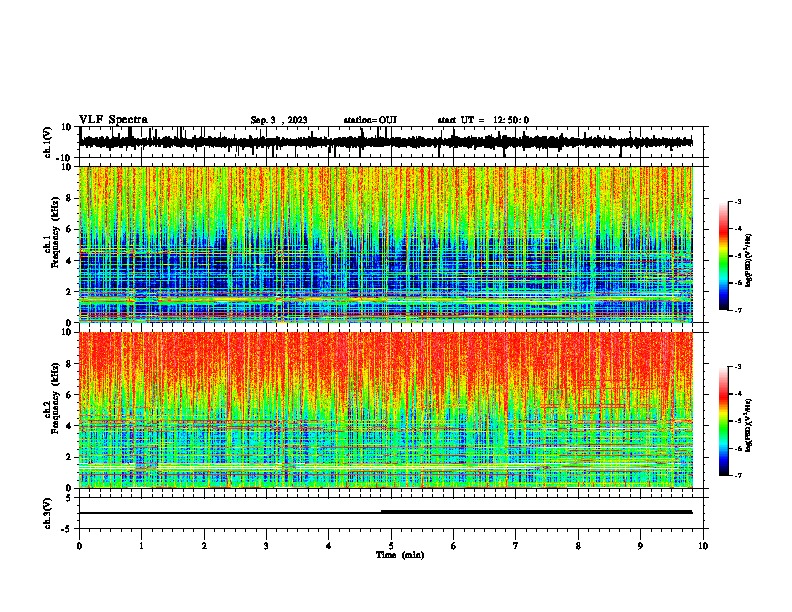
Task: Click the 4 kHz tick label on ch.1 spectrogram
Action: (69, 261)
